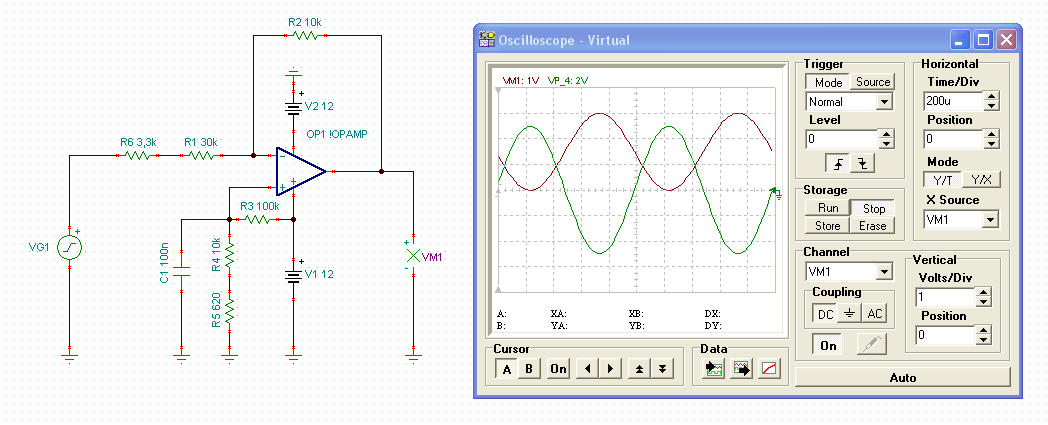
Task: Switch to the trigger Source tab
Action: pos(873,82)
